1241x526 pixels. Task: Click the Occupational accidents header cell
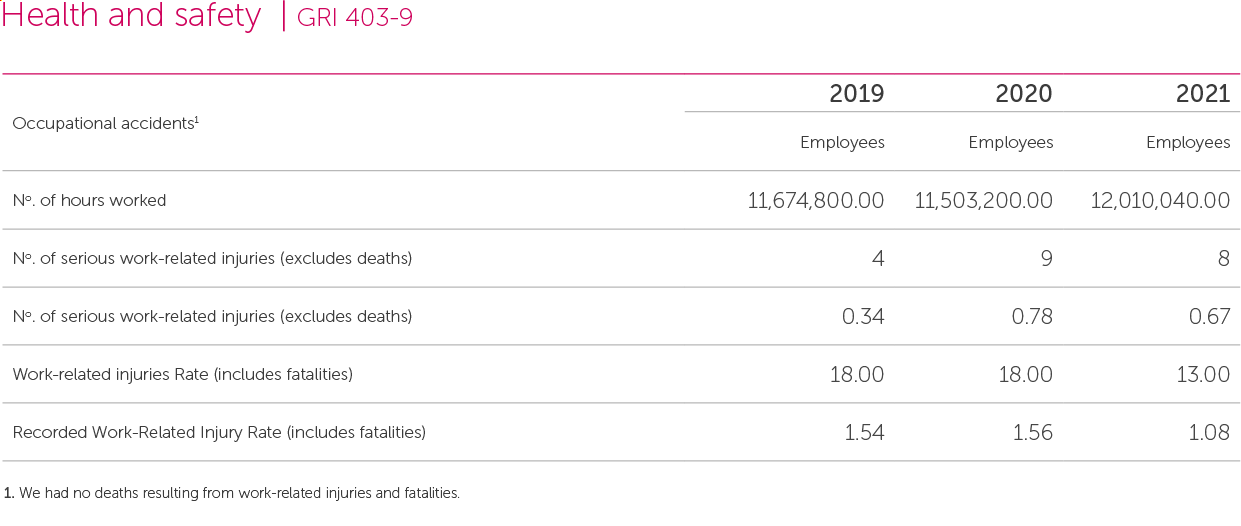click(x=106, y=123)
